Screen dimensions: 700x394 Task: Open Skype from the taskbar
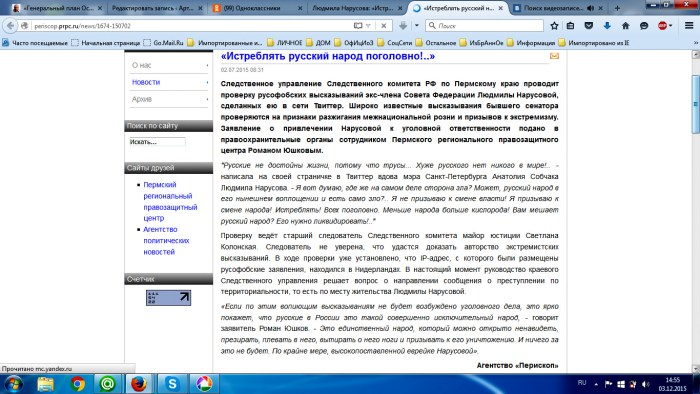point(172,384)
